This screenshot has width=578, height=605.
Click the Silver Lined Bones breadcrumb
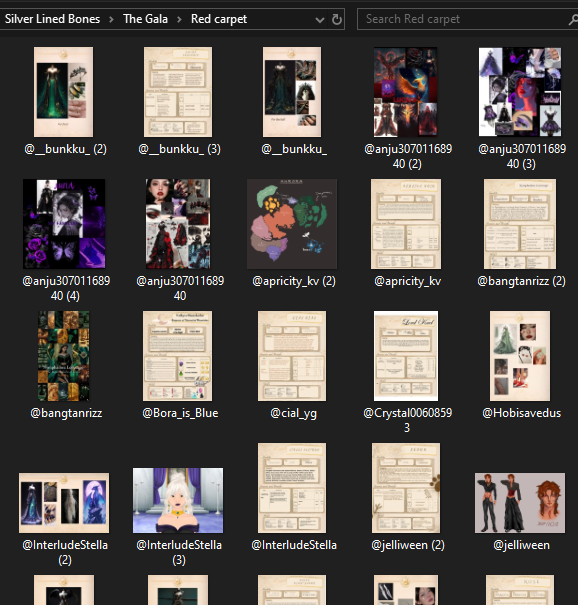click(52, 19)
